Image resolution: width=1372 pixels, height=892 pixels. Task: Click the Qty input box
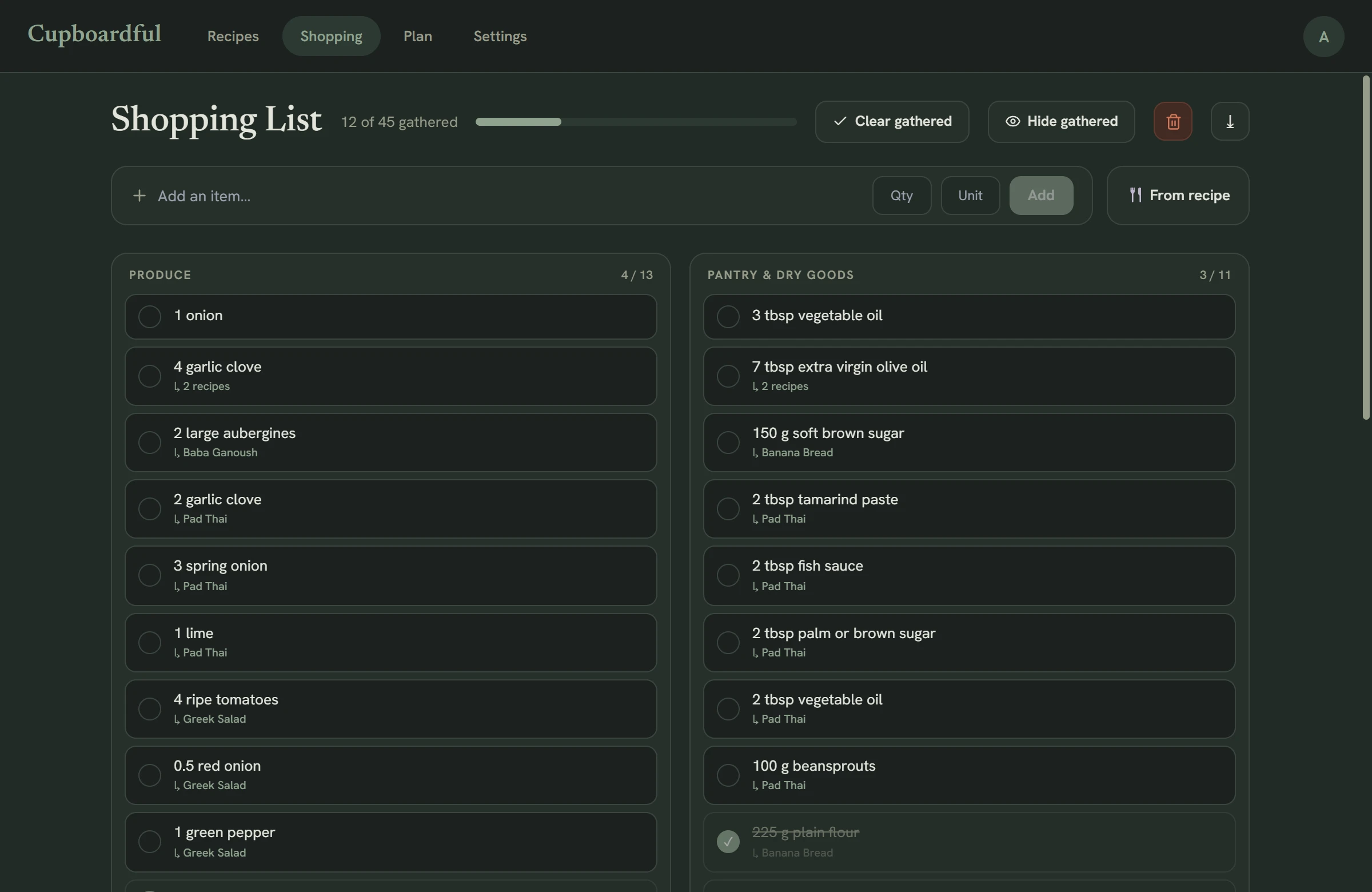pyautogui.click(x=902, y=196)
